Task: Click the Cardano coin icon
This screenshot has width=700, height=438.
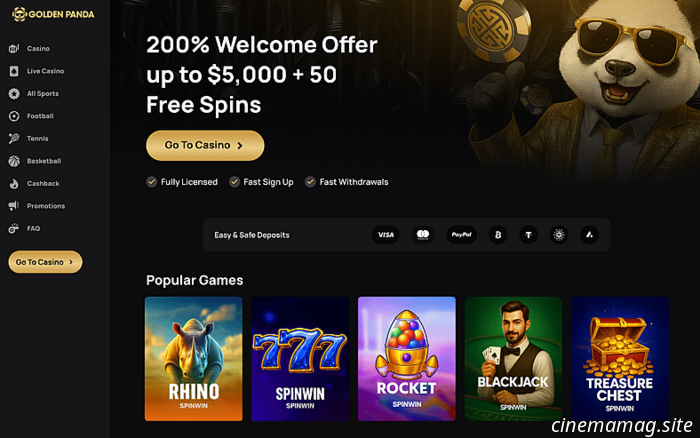Action: [x=558, y=235]
